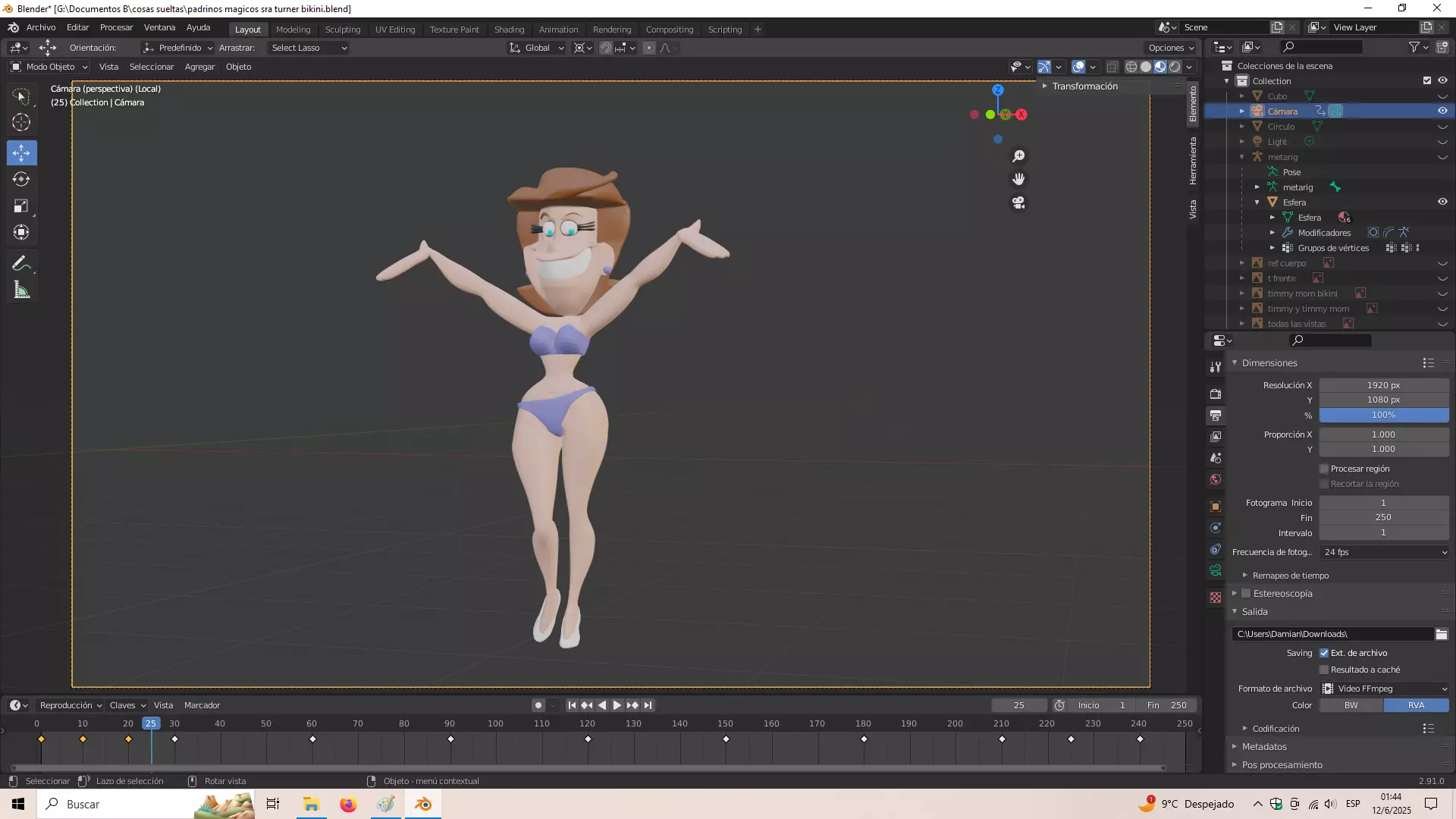Switch to wireframe viewport shading

point(1131,67)
